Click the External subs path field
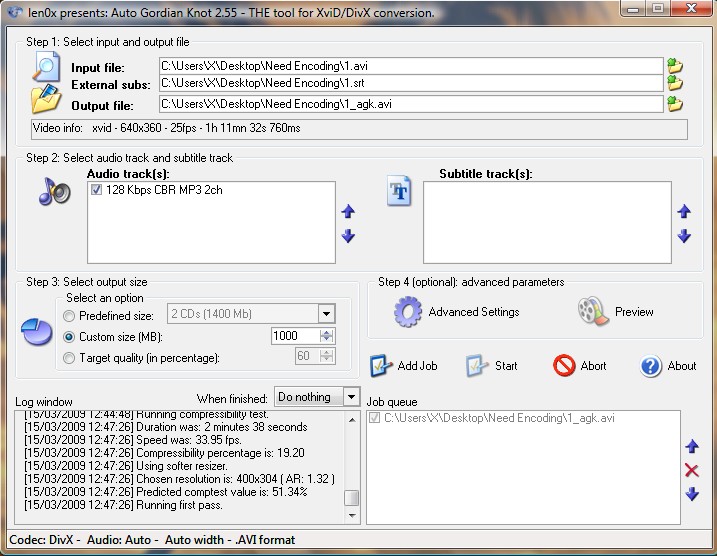 [x=411, y=83]
